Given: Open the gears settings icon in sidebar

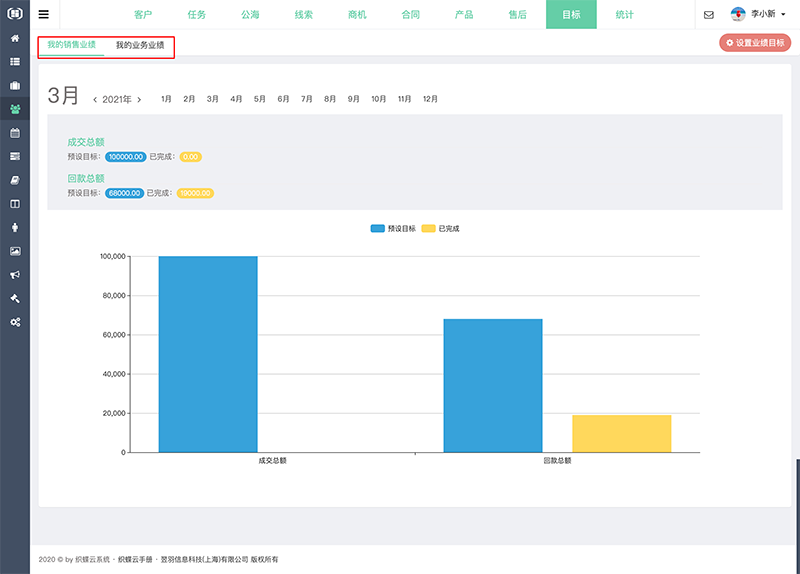Looking at the screenshot, I should click(14, 322).
